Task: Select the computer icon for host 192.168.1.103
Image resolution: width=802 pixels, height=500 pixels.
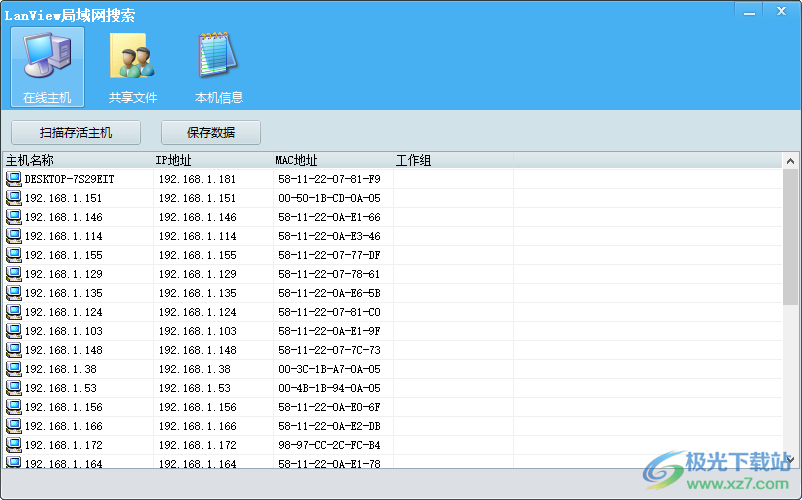Action: click(x=13, y=331)
